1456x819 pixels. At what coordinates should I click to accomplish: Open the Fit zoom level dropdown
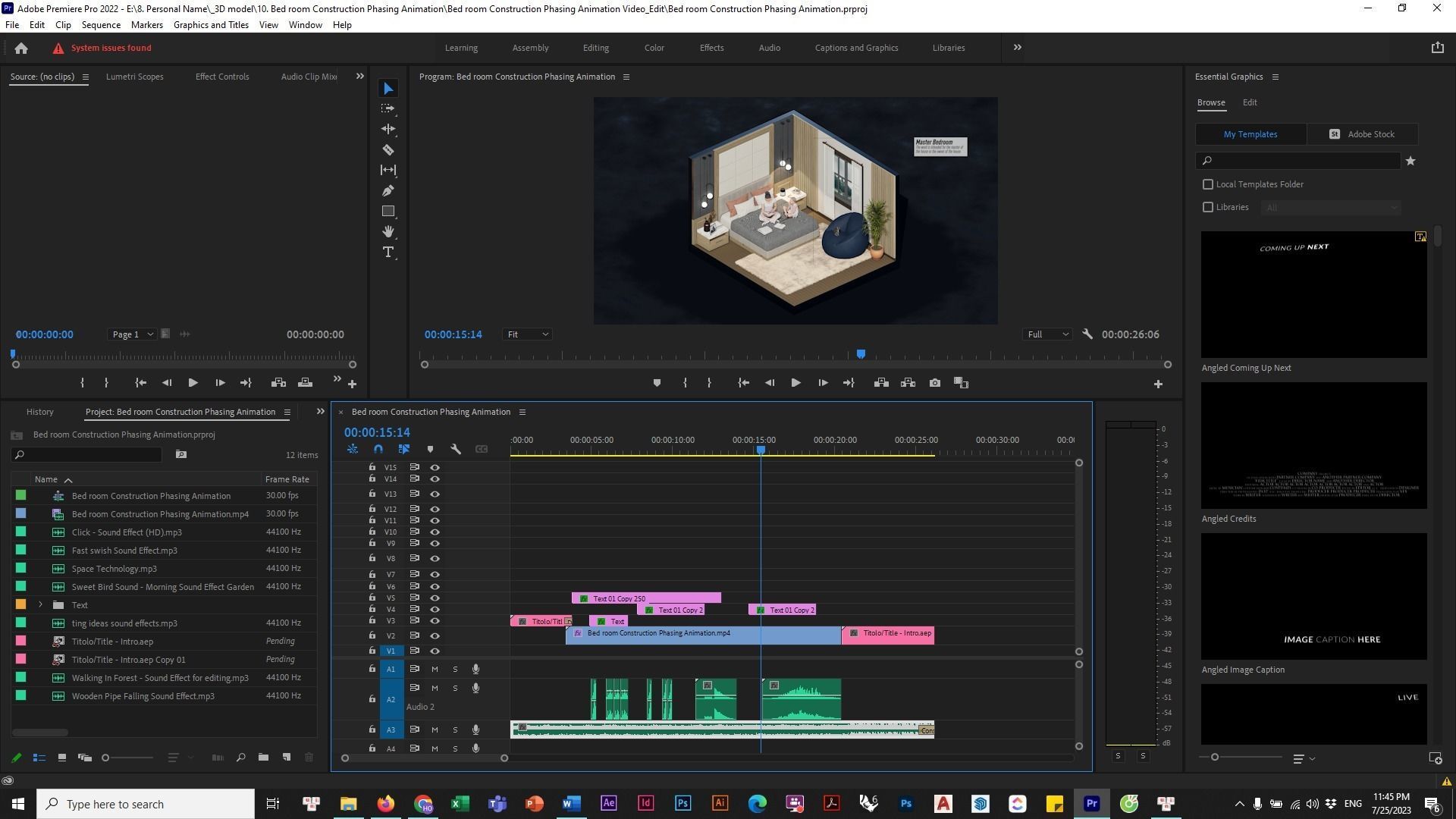[527, 334]
